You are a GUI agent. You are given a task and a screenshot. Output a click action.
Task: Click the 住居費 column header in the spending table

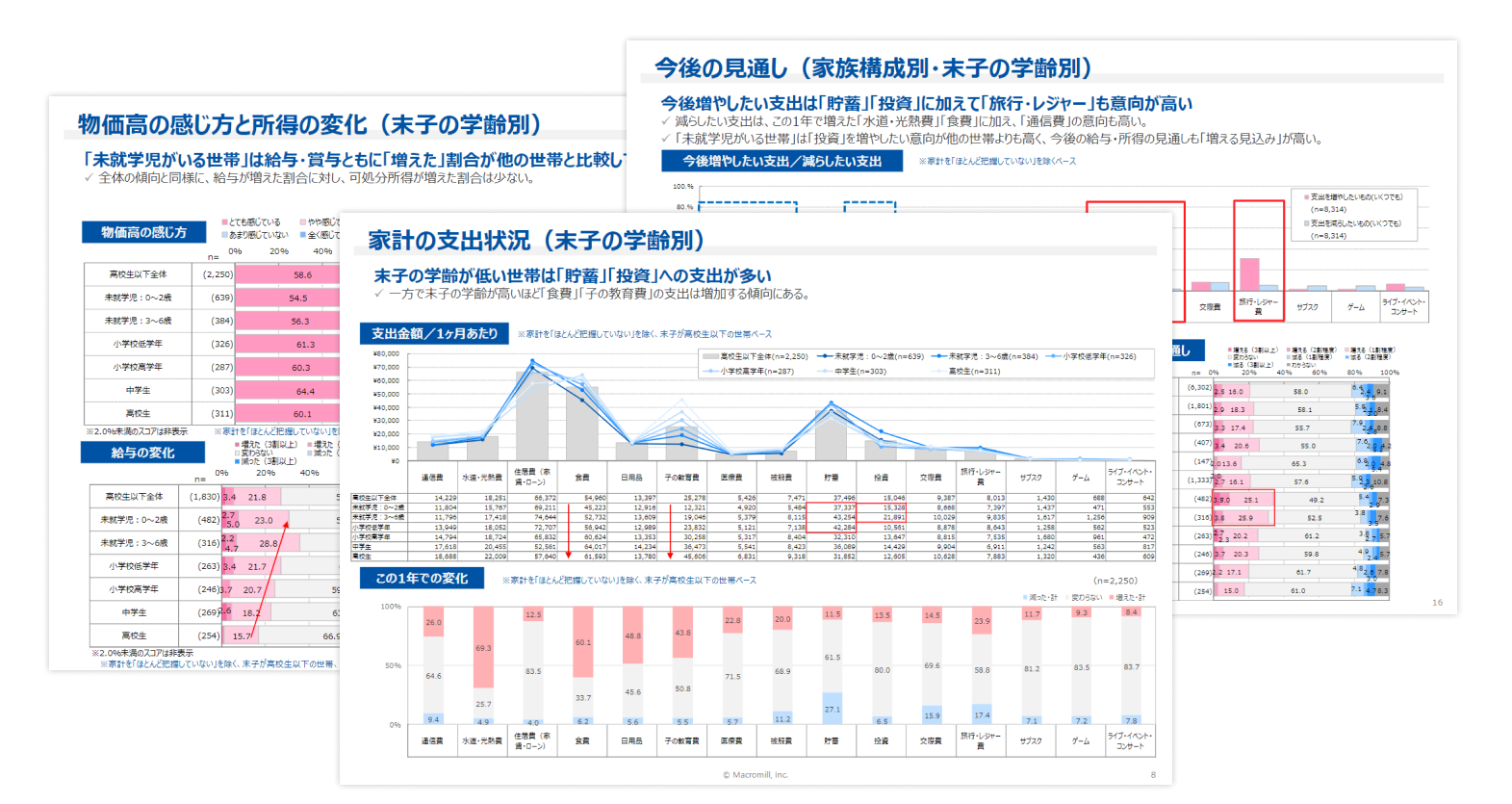pos(532,477)
